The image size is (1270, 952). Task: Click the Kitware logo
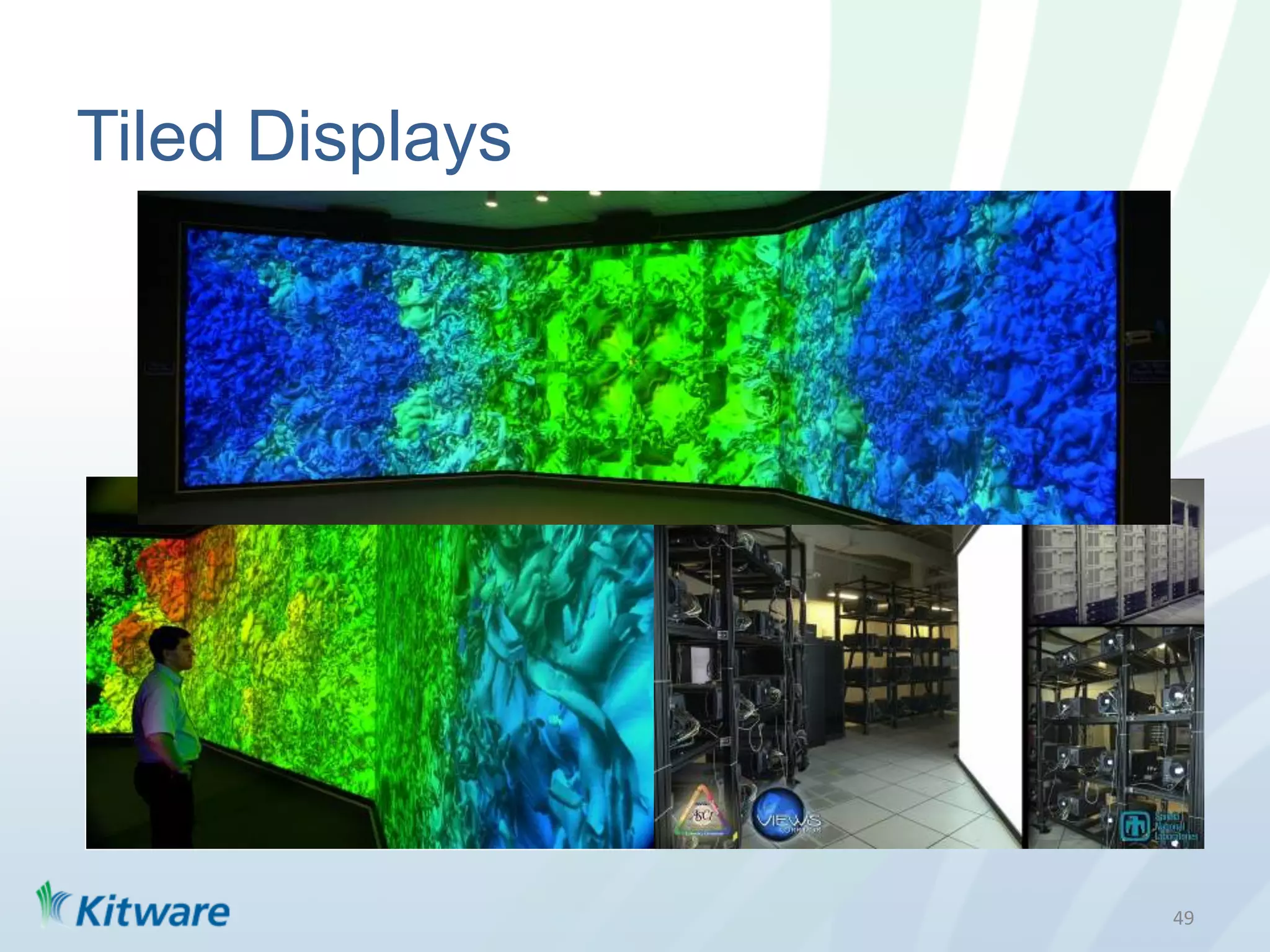click(133, 906)
